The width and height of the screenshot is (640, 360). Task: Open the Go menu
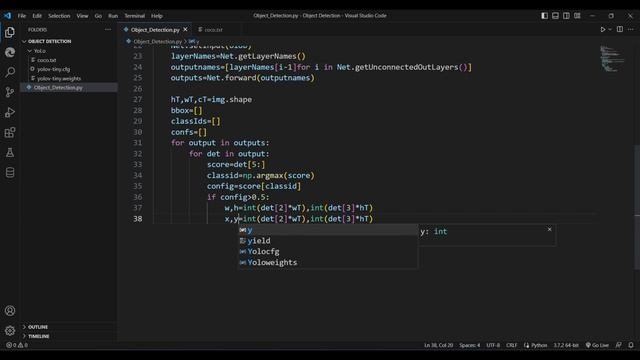point(98,16)
